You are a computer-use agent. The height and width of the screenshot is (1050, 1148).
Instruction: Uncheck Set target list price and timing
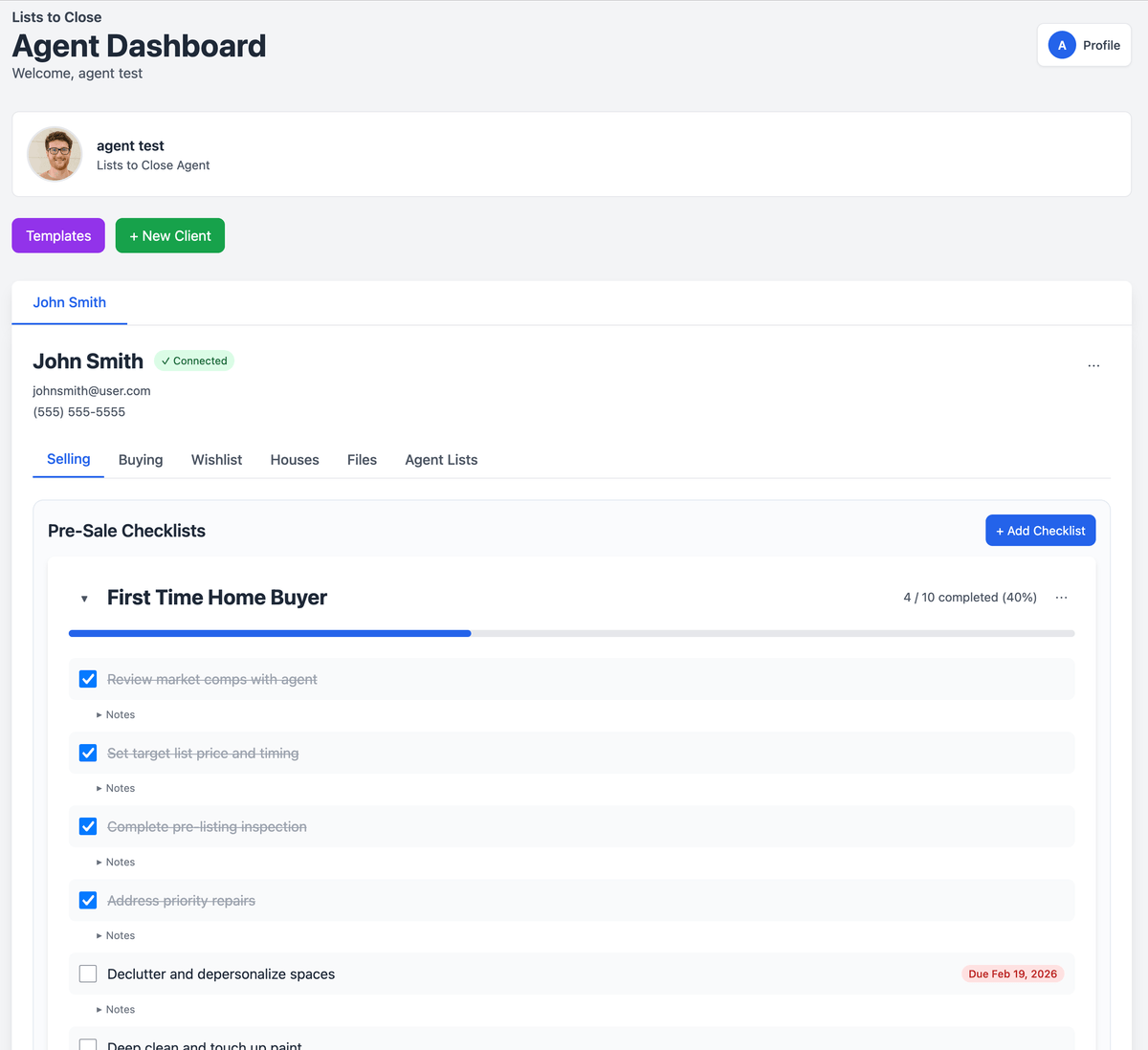(88, 753)
